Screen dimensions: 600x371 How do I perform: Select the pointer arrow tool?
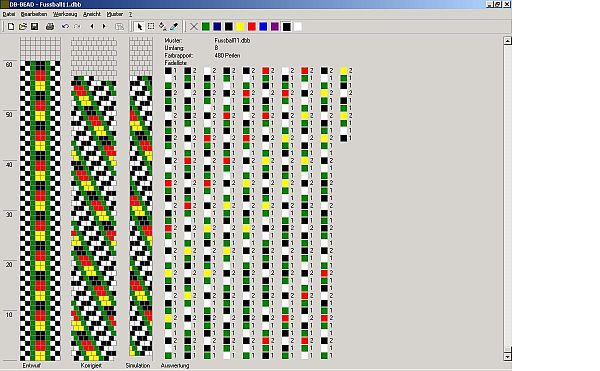pos(140,26)
